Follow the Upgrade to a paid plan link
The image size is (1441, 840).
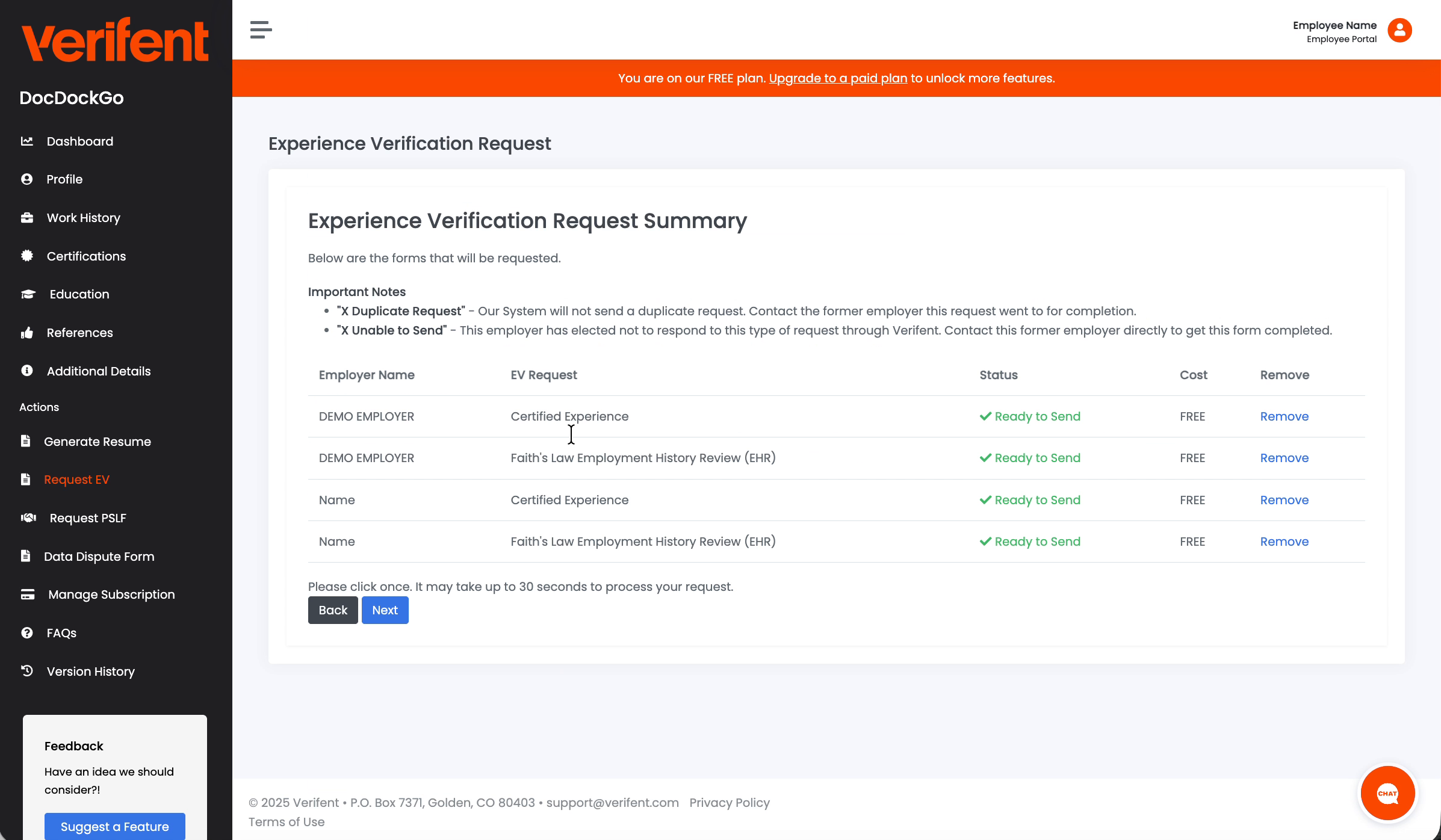837,78
